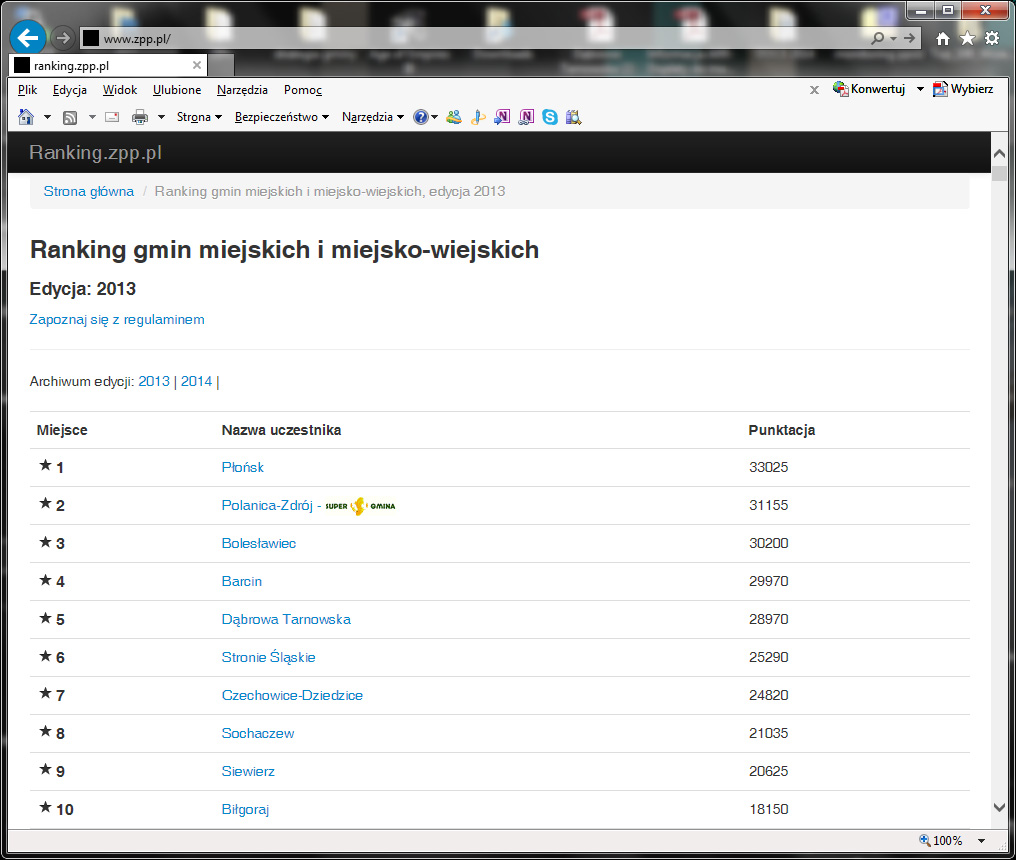Open Favorites with the star icon
This screenshot has width=1016, height=860.
point(966,37)
